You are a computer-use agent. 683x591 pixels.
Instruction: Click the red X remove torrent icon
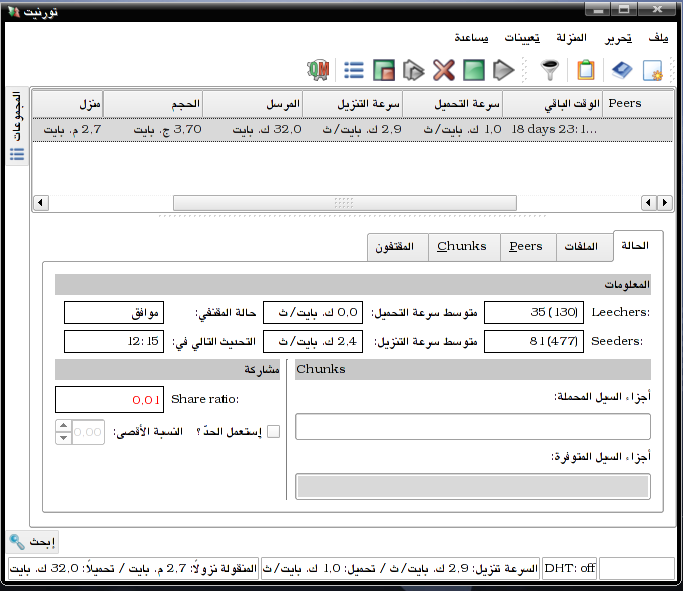pyautogui.click(x=444, y=70)
